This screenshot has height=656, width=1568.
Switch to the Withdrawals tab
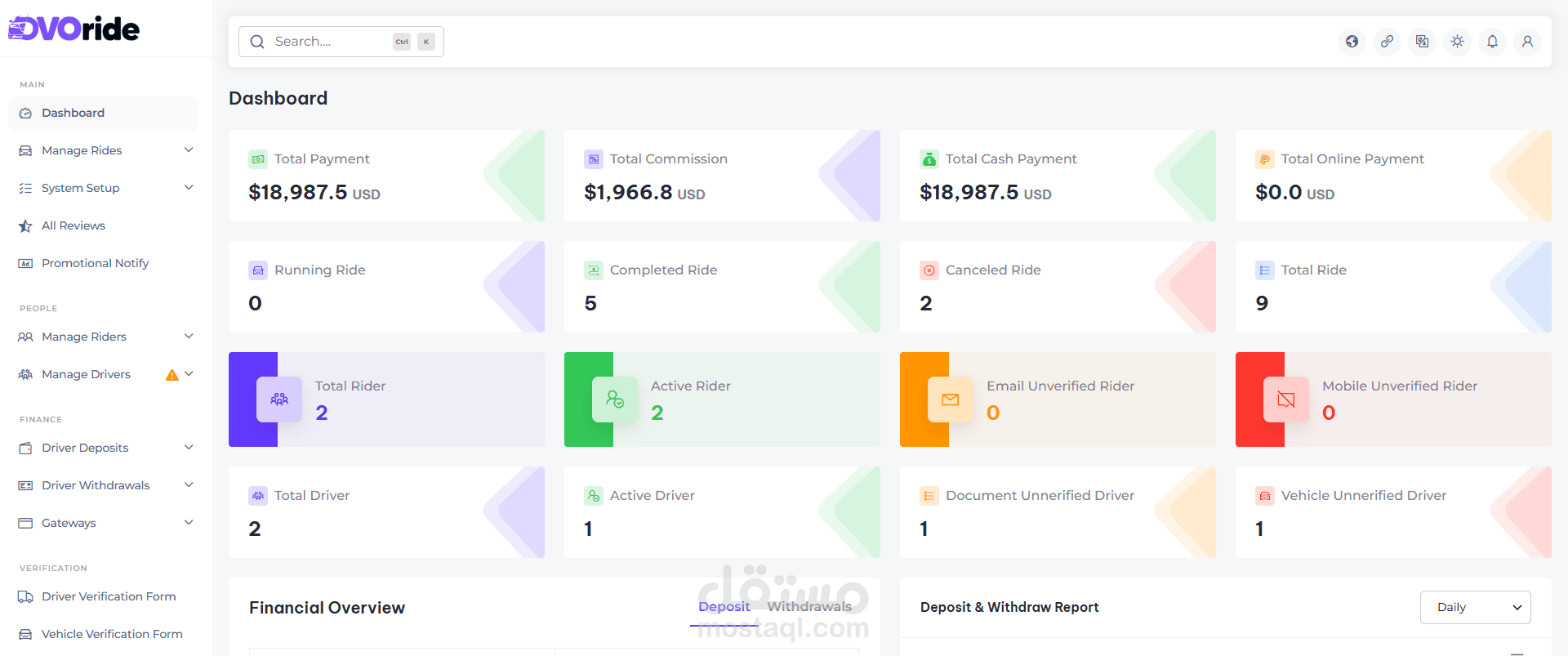pyautogui.click(x=809, y=607)
